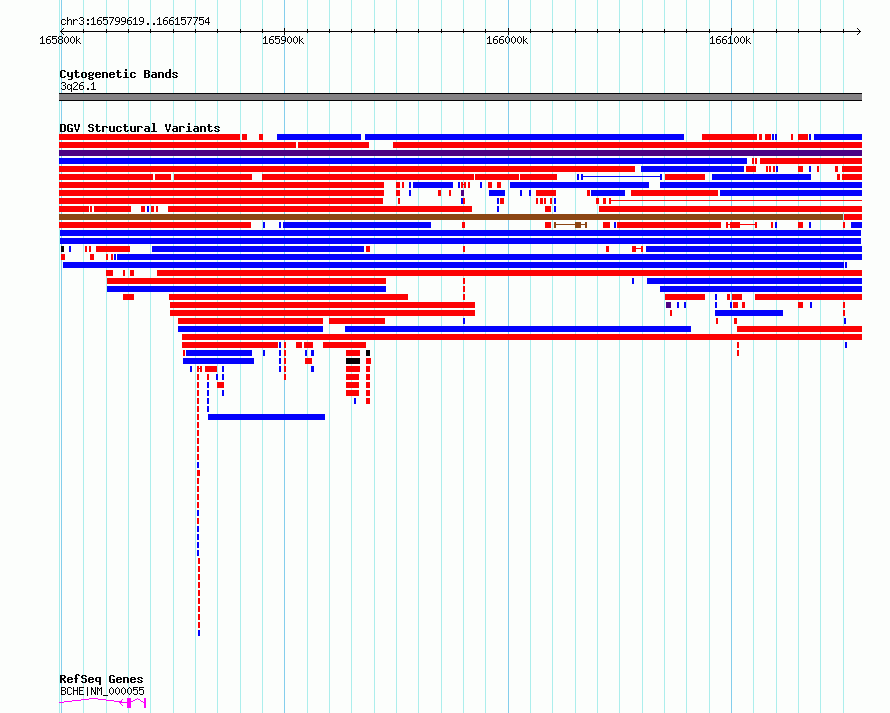Click the lone blue variant bar at the bottom
Image resolution: width=890 pixels, height=713 pixels.
[266, 417]
